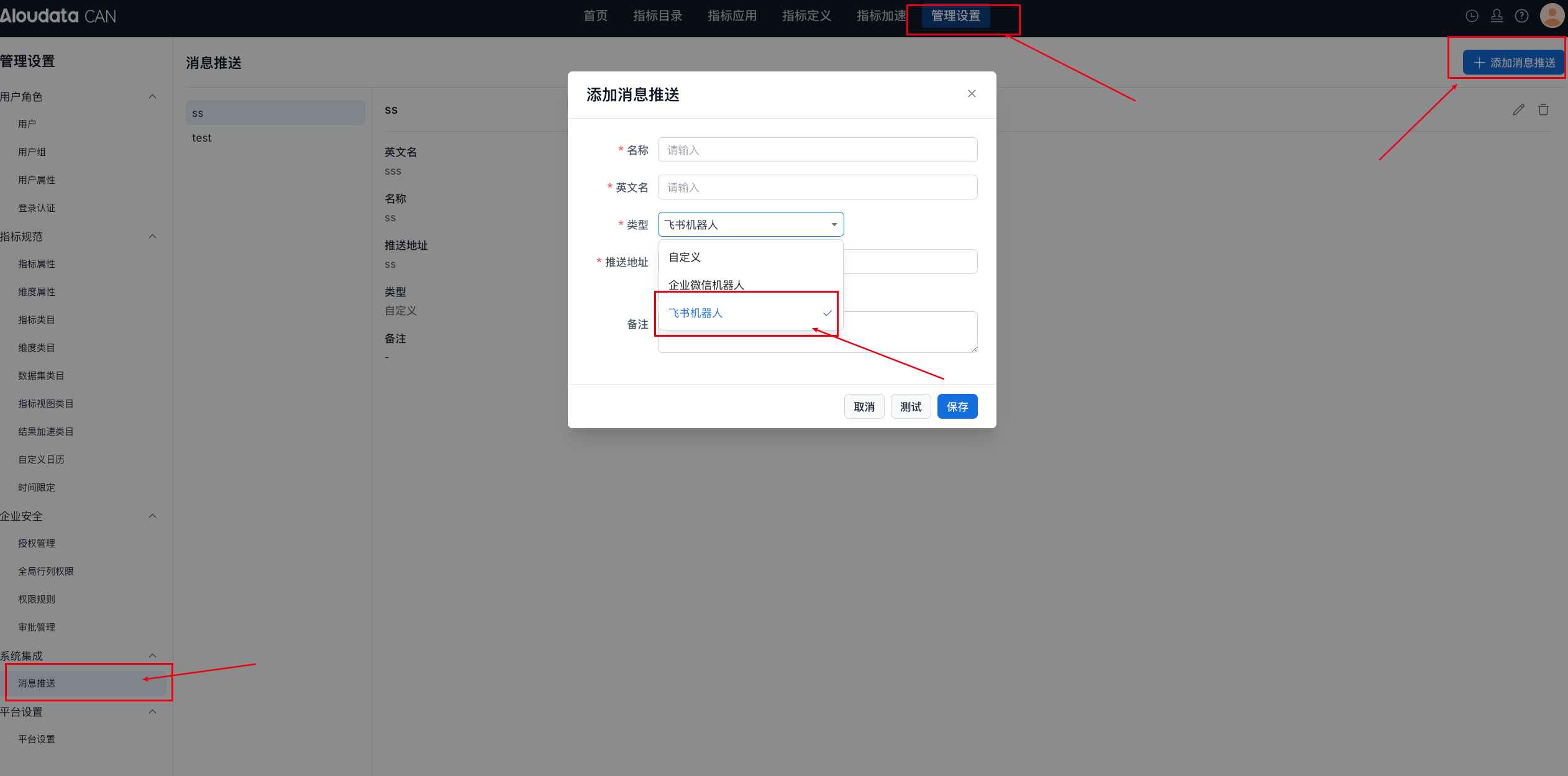Click the pencil edit icon for ss
The height and width of the screenshot is (776, 1568).
pos(1518,110)
